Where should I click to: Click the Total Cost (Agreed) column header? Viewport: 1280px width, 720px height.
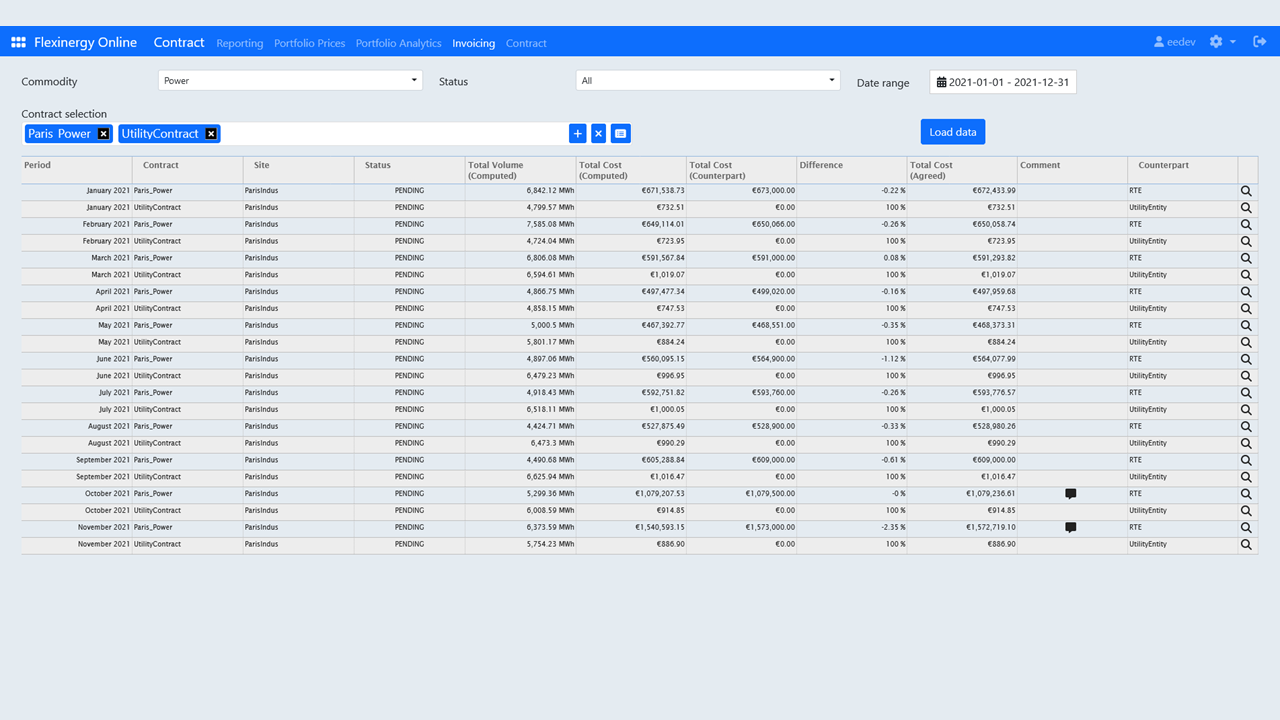click(x=962, y=170)
